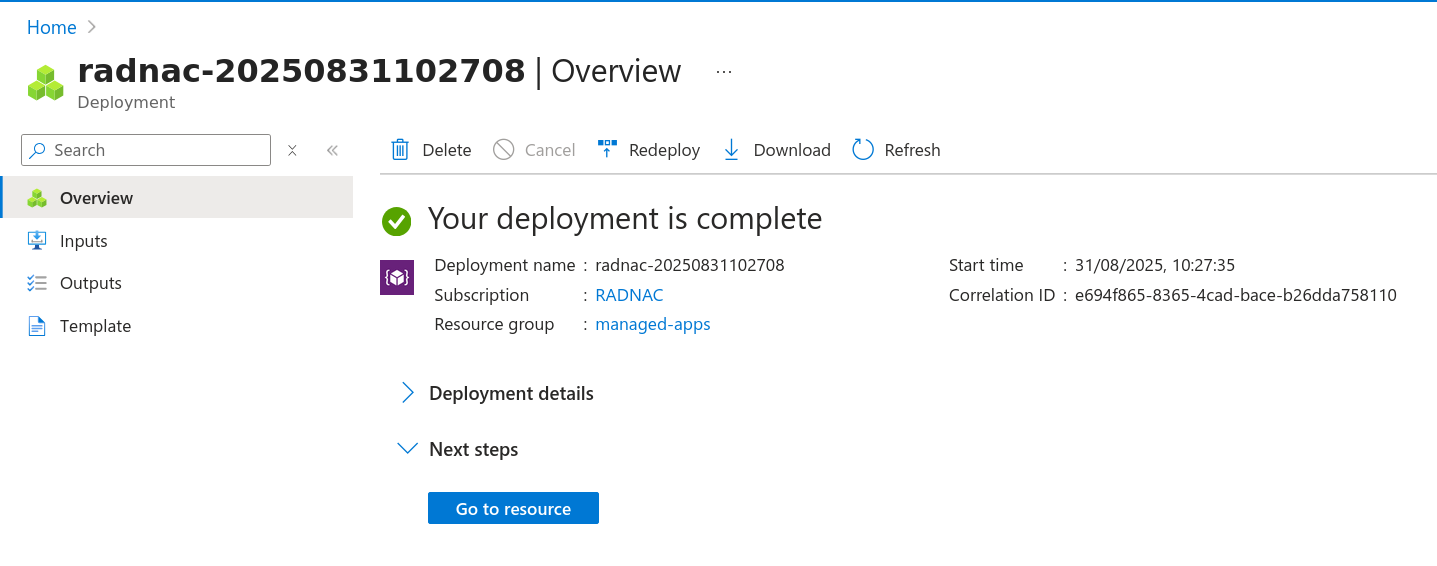Open the managed-apps resource group link
This screenshot has height=566, width=1437.
point(652,324)
